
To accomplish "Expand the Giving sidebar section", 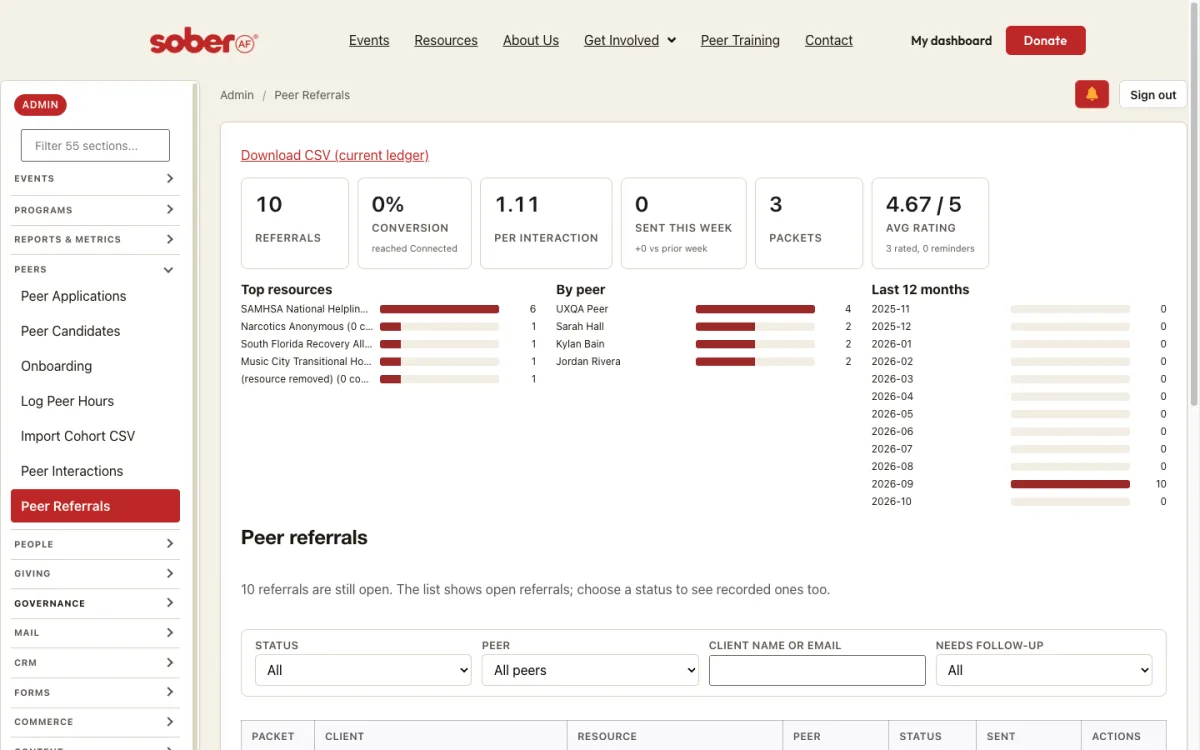I will click(x=95, y=573).
